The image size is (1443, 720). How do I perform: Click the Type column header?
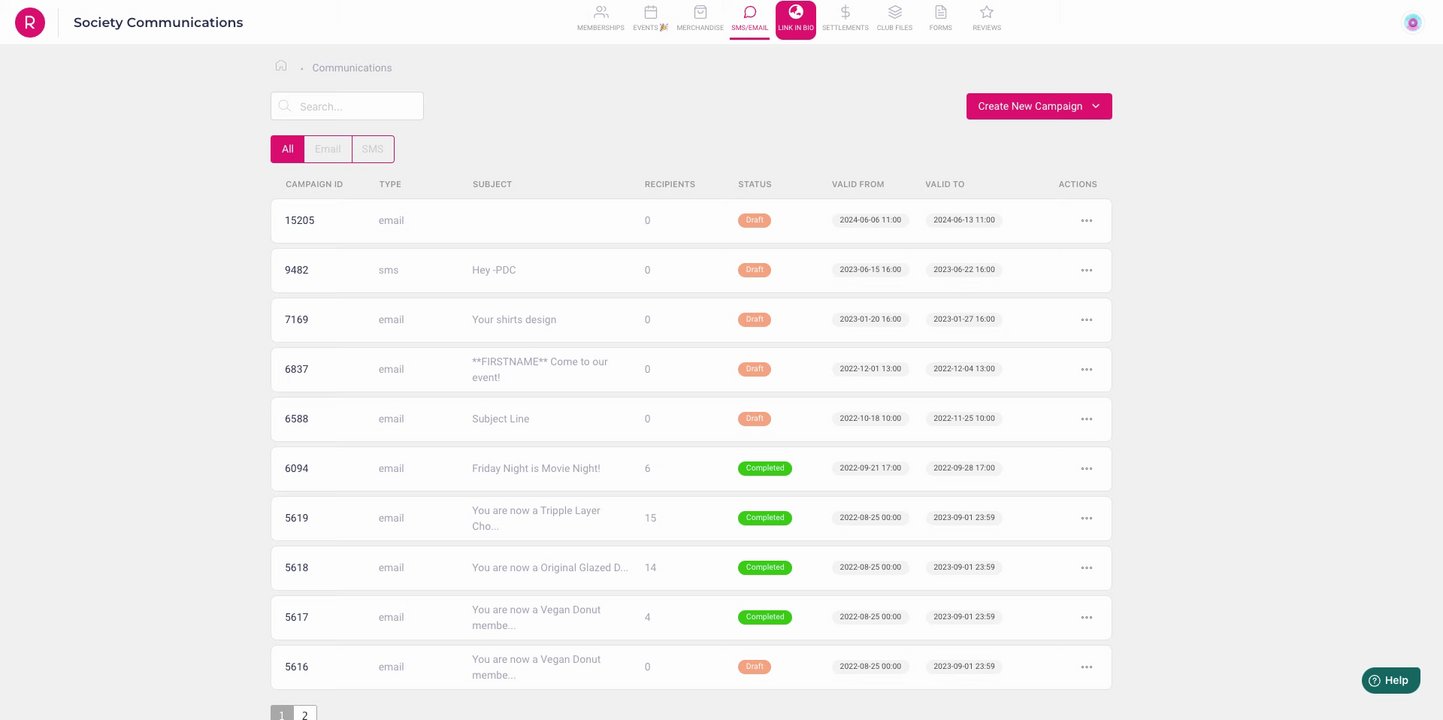click(x=390, y=184)
